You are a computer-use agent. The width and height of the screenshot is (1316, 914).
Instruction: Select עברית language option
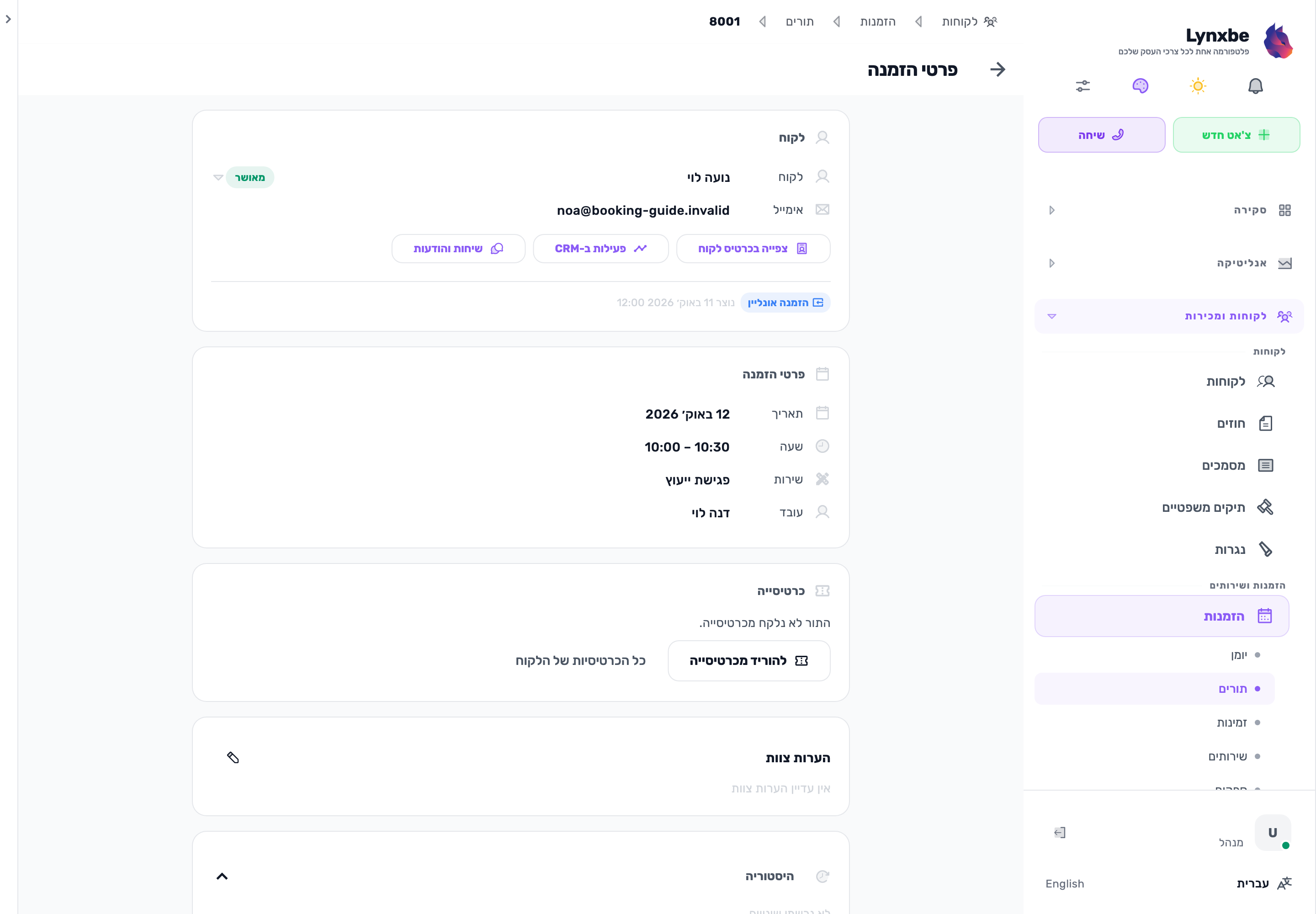click(x=1252, y=883)
